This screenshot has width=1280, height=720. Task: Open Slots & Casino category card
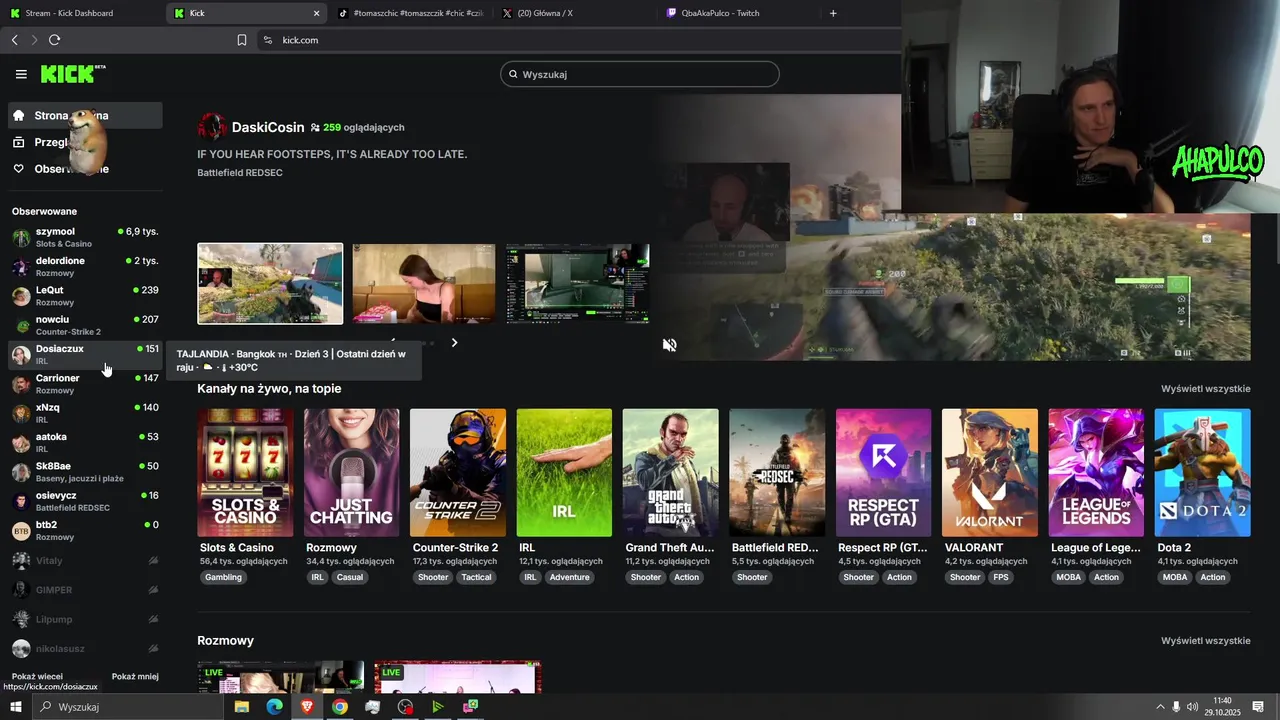coord(245,472)
